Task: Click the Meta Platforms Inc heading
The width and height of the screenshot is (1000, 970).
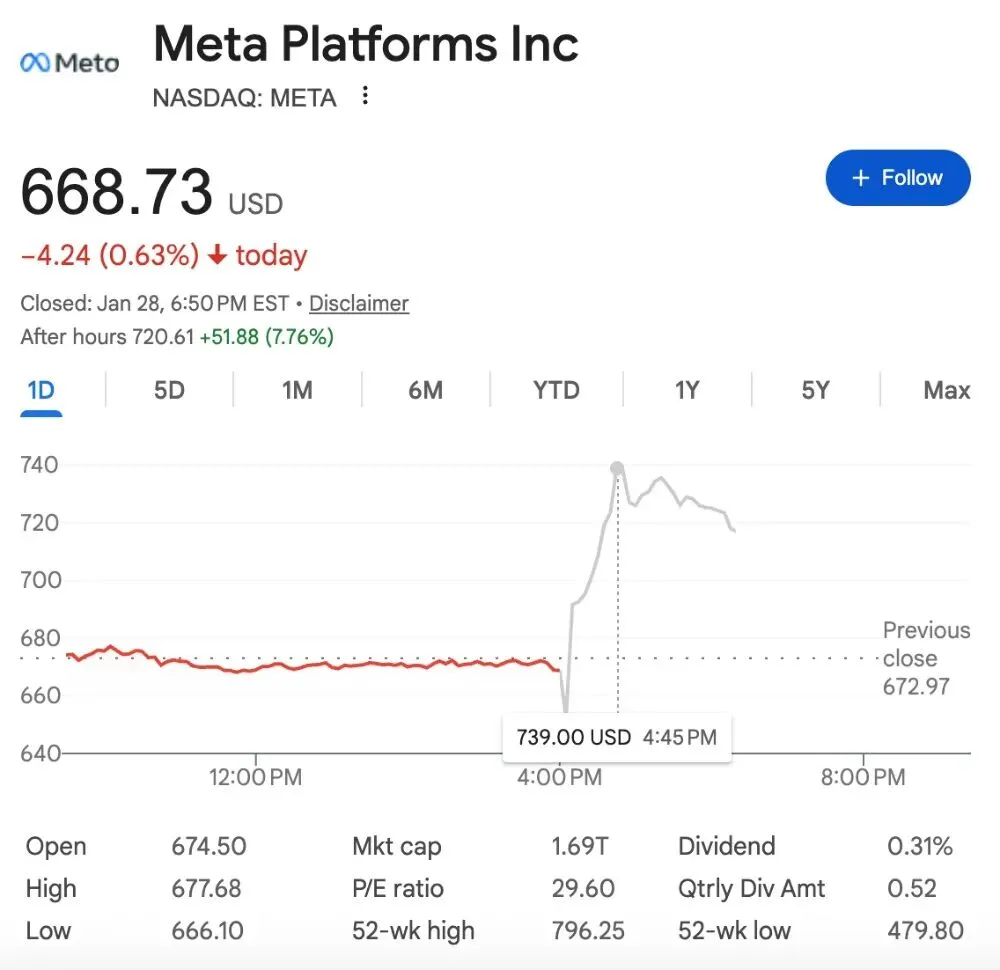Action: point(366,45)
